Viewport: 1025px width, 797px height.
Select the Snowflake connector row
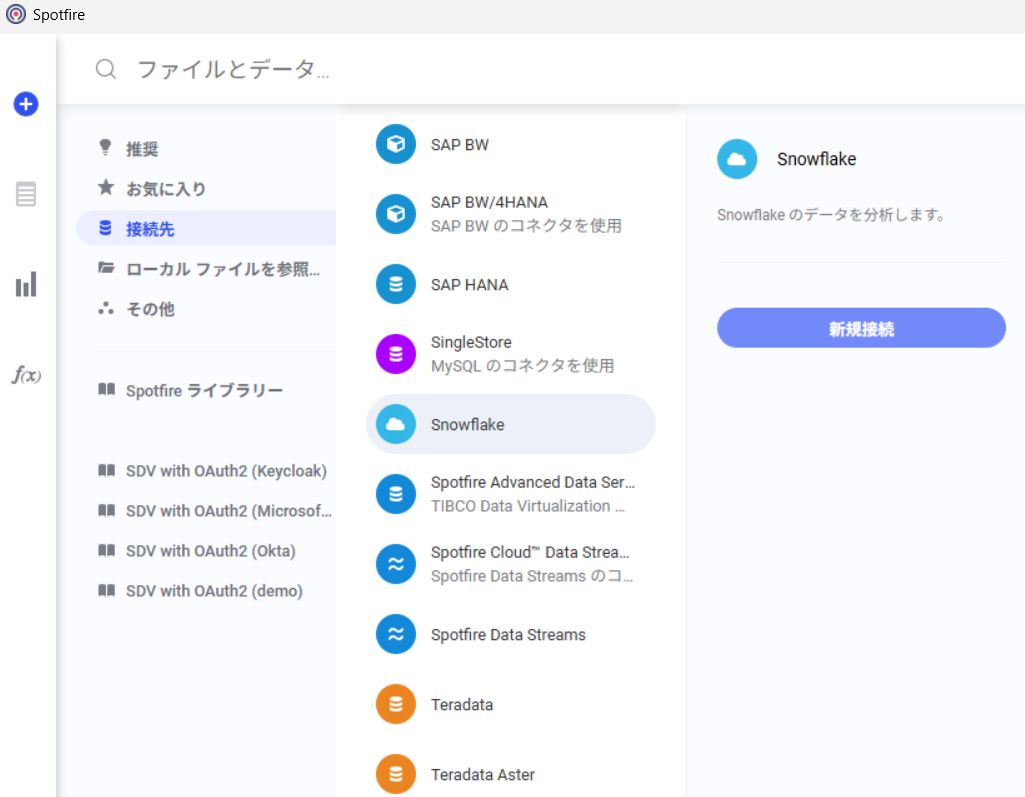click(x=511, y=424)
